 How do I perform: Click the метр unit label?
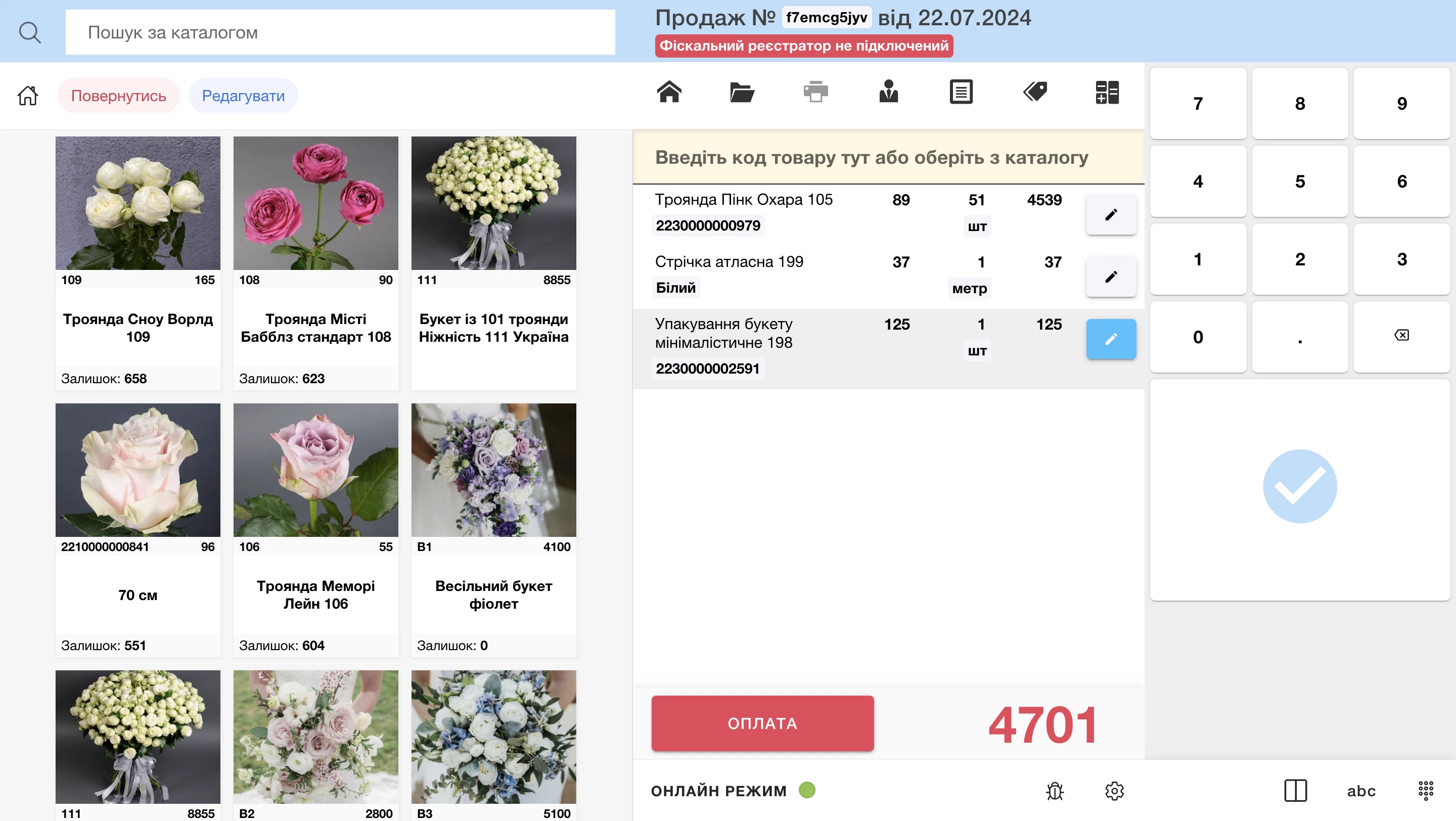[969, 288]
